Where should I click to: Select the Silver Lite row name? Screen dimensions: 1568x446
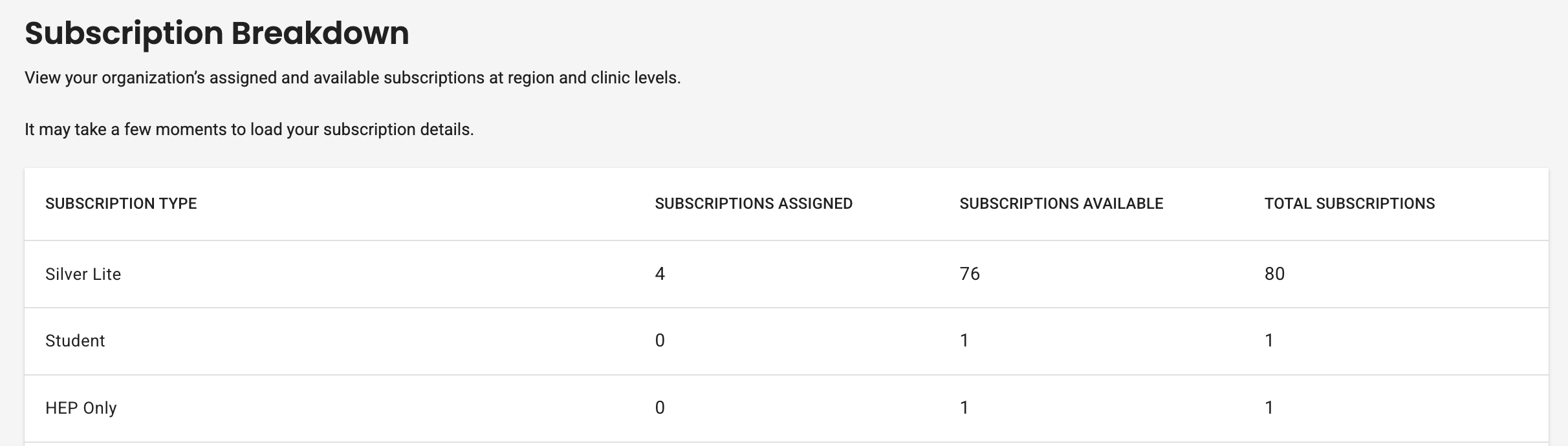click(83, 274)
